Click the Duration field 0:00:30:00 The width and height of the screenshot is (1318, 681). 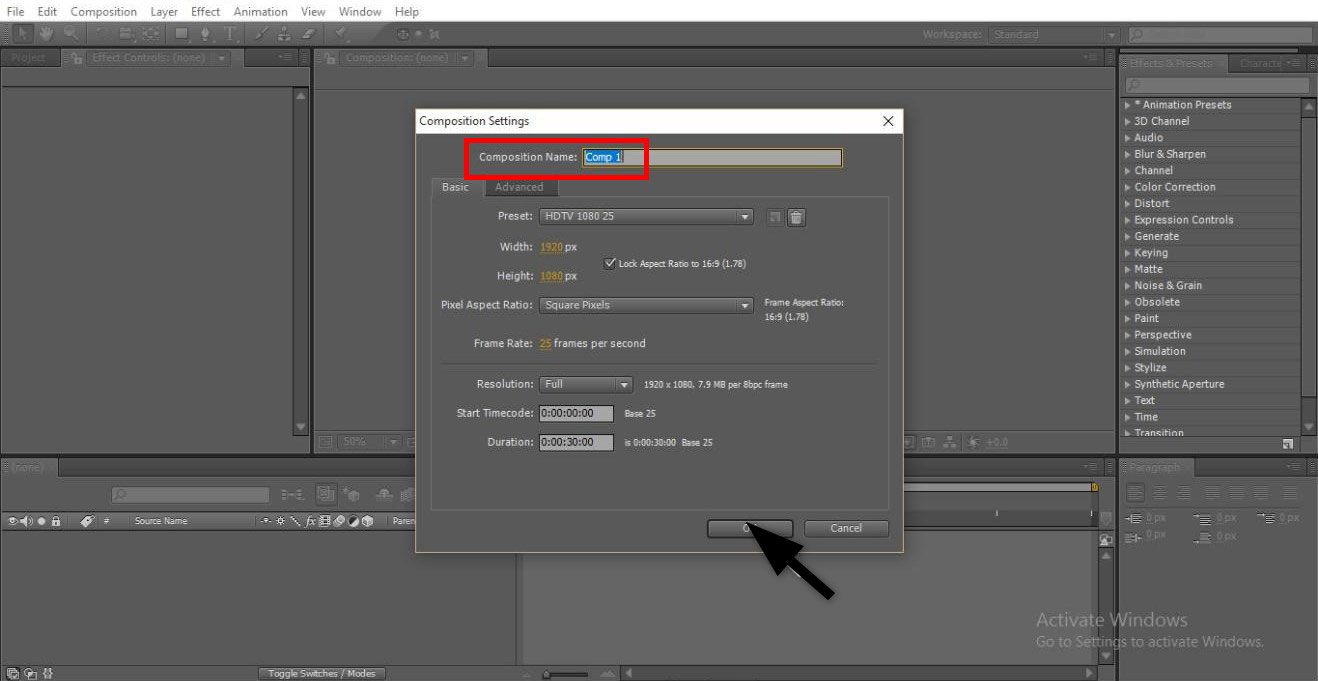pyautogui.click(x=576, y=442)
